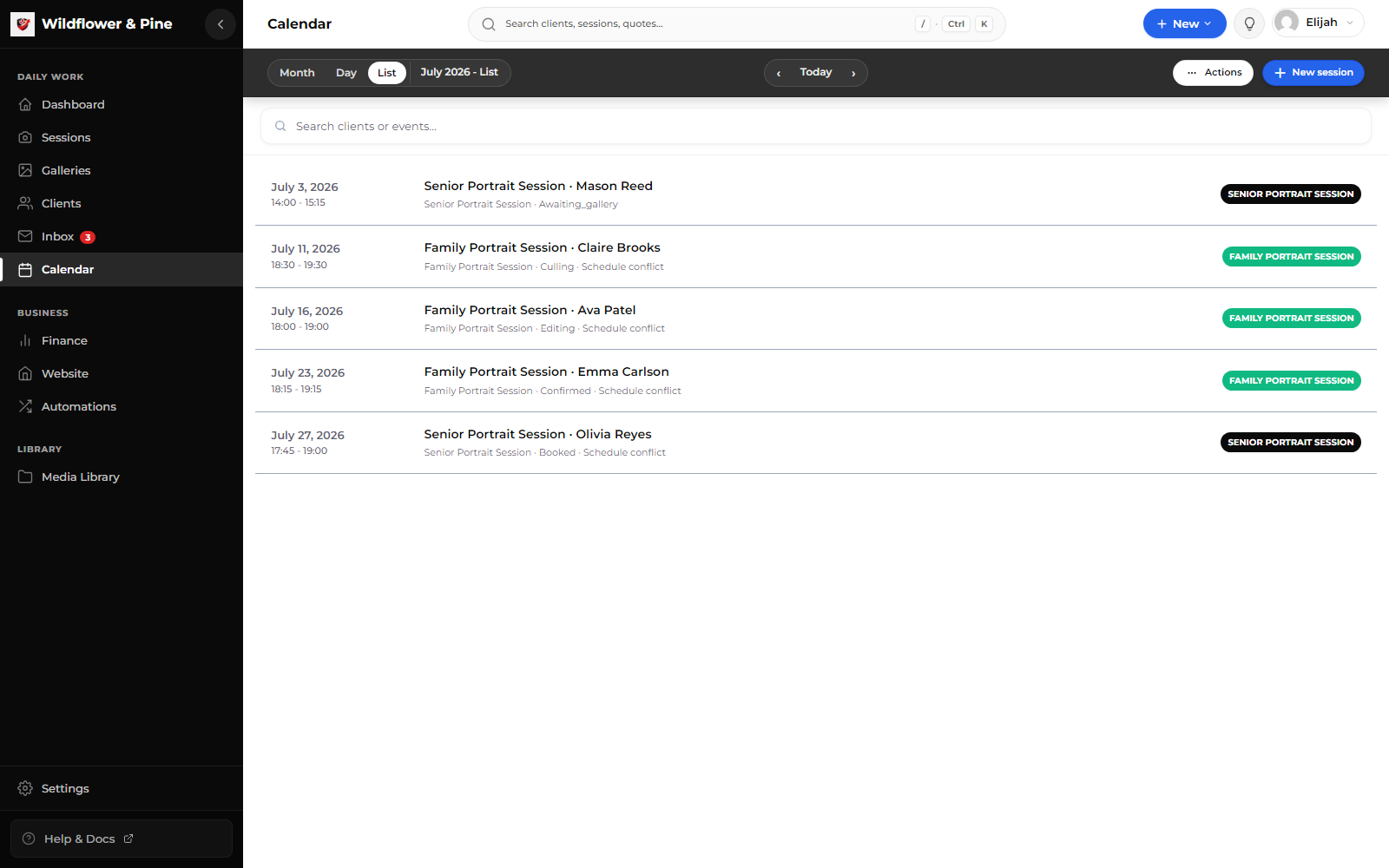Screen dimensions: 1389x868
Task: Click the Culling · Schedule conflict subtitle
Action: [602, 266]
